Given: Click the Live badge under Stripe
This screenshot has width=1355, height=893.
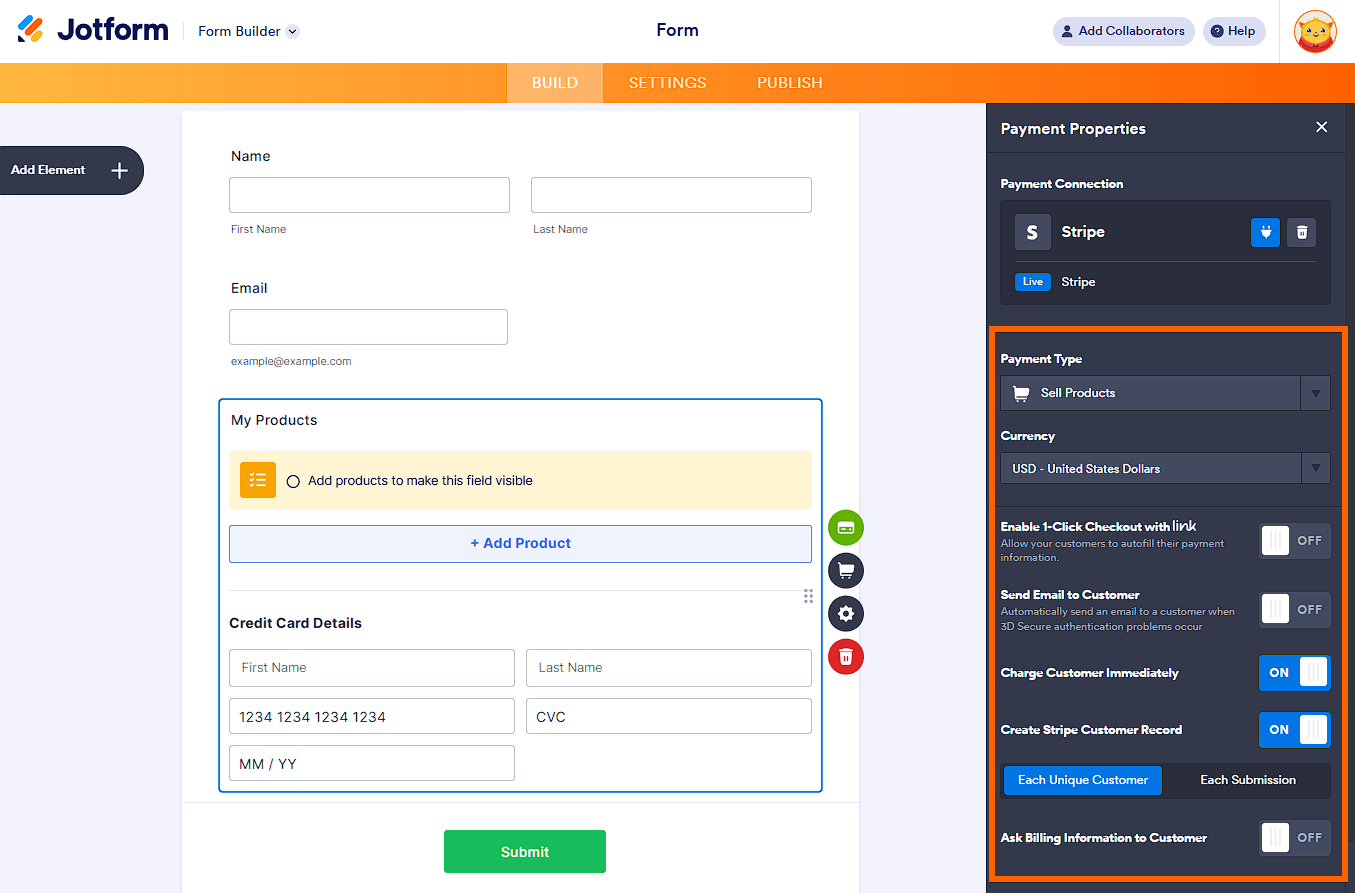Looking at the screenshot, I should 1033,282.
